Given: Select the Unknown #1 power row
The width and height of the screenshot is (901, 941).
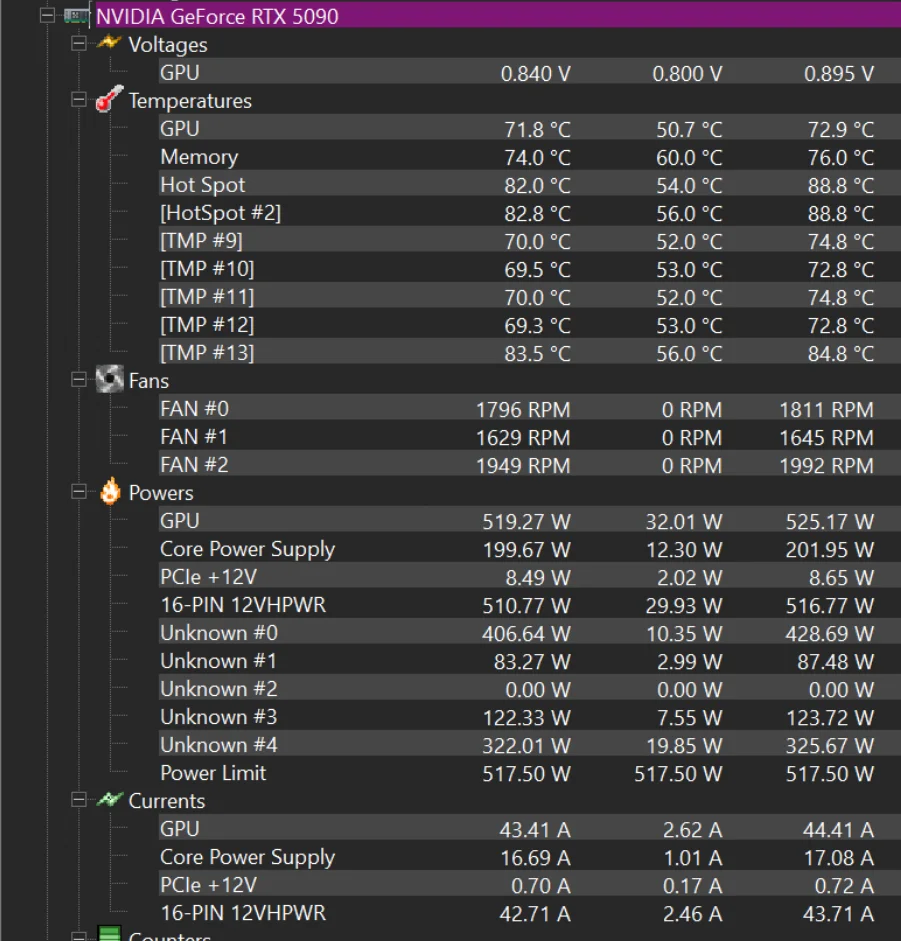Looking at the screenshot, I should [x=529, y=661].
